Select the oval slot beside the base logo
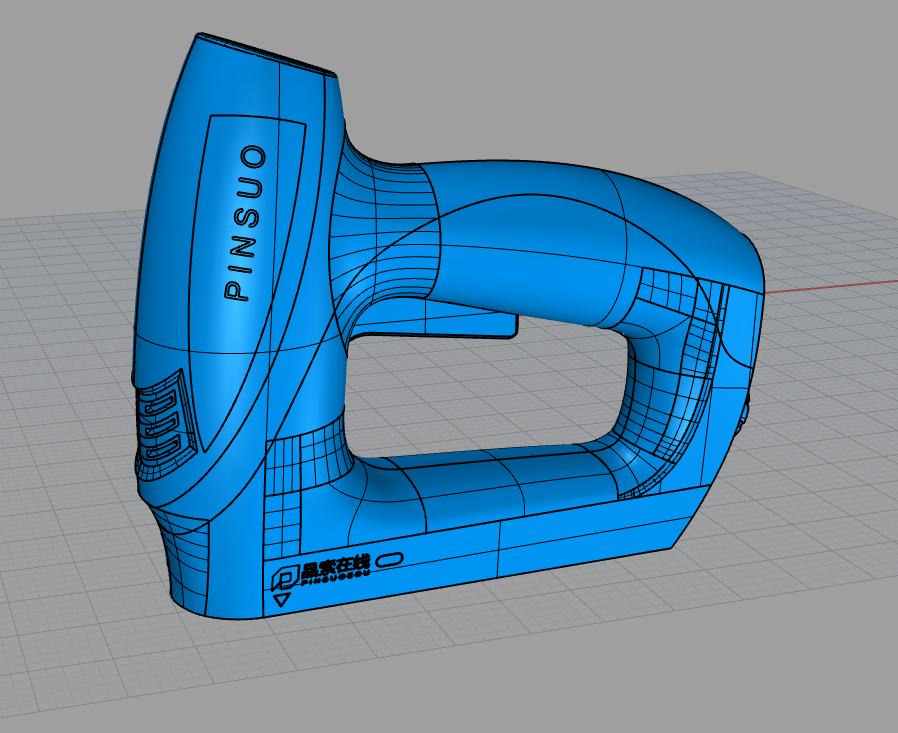898x733 pixels. tap(389, 558)
